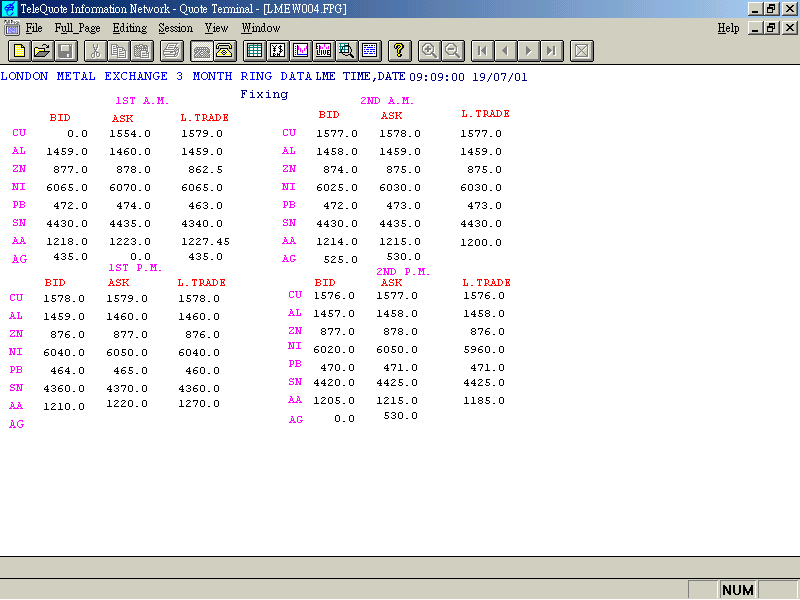
Task: Click 2ND P.M. NI last trade 5960.0
Action: (484, 349)
